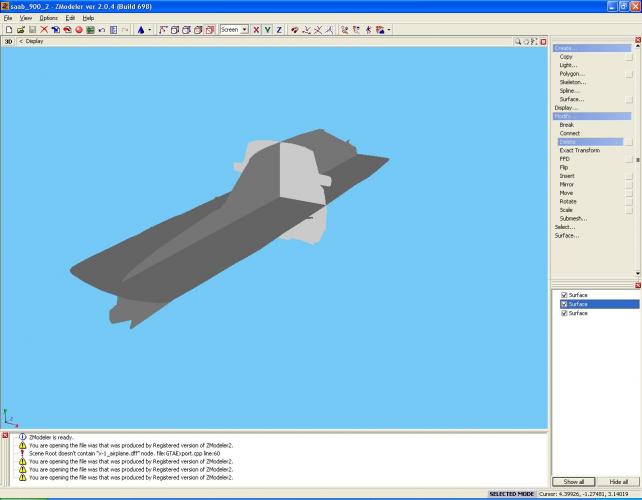642x500 pixels.
Task: Click the Open file folder icon
Action: [x=19, y=30]
